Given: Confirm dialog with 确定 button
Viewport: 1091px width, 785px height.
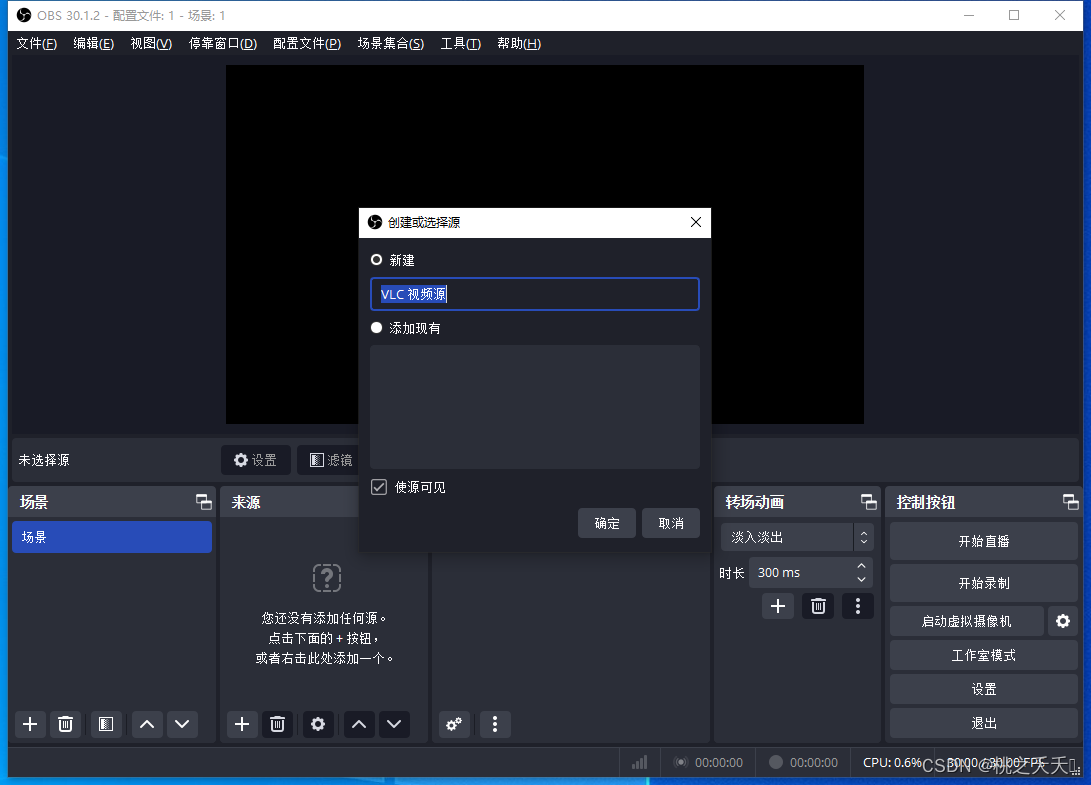Looking at the screenshot, I should (607, 523).
